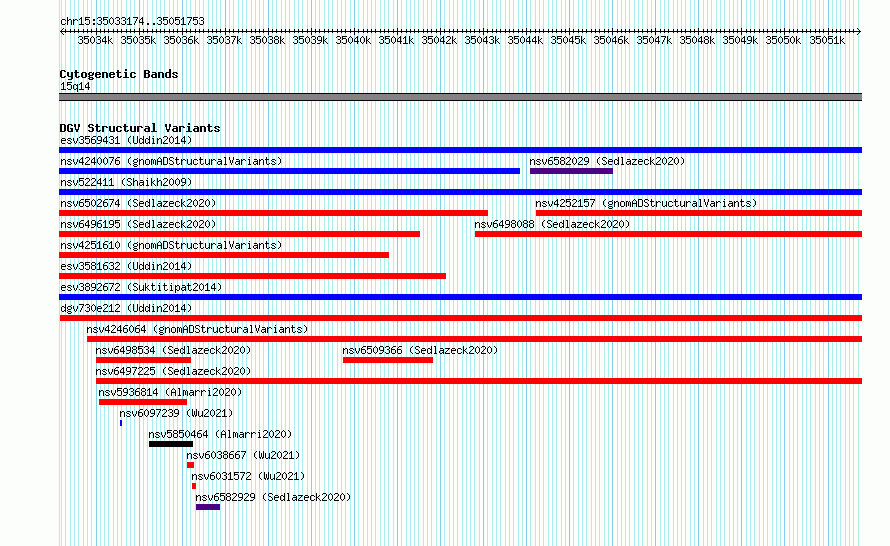Open the nsv4246064 label link
The width and height of the screenshot is (890, 546).
[197, 329]
